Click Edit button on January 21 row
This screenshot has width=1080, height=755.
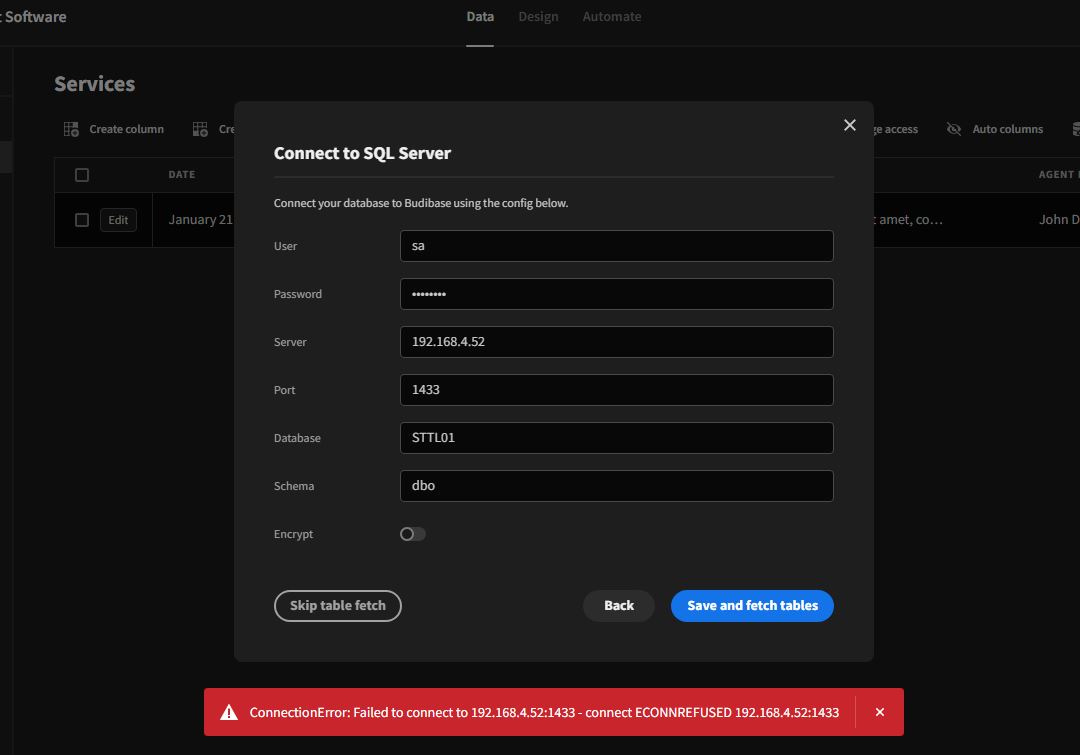(118, 220)
